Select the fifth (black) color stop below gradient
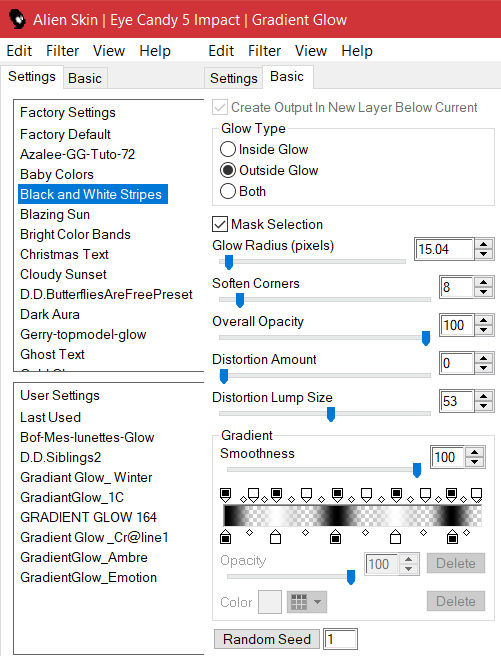 (452, 536)
